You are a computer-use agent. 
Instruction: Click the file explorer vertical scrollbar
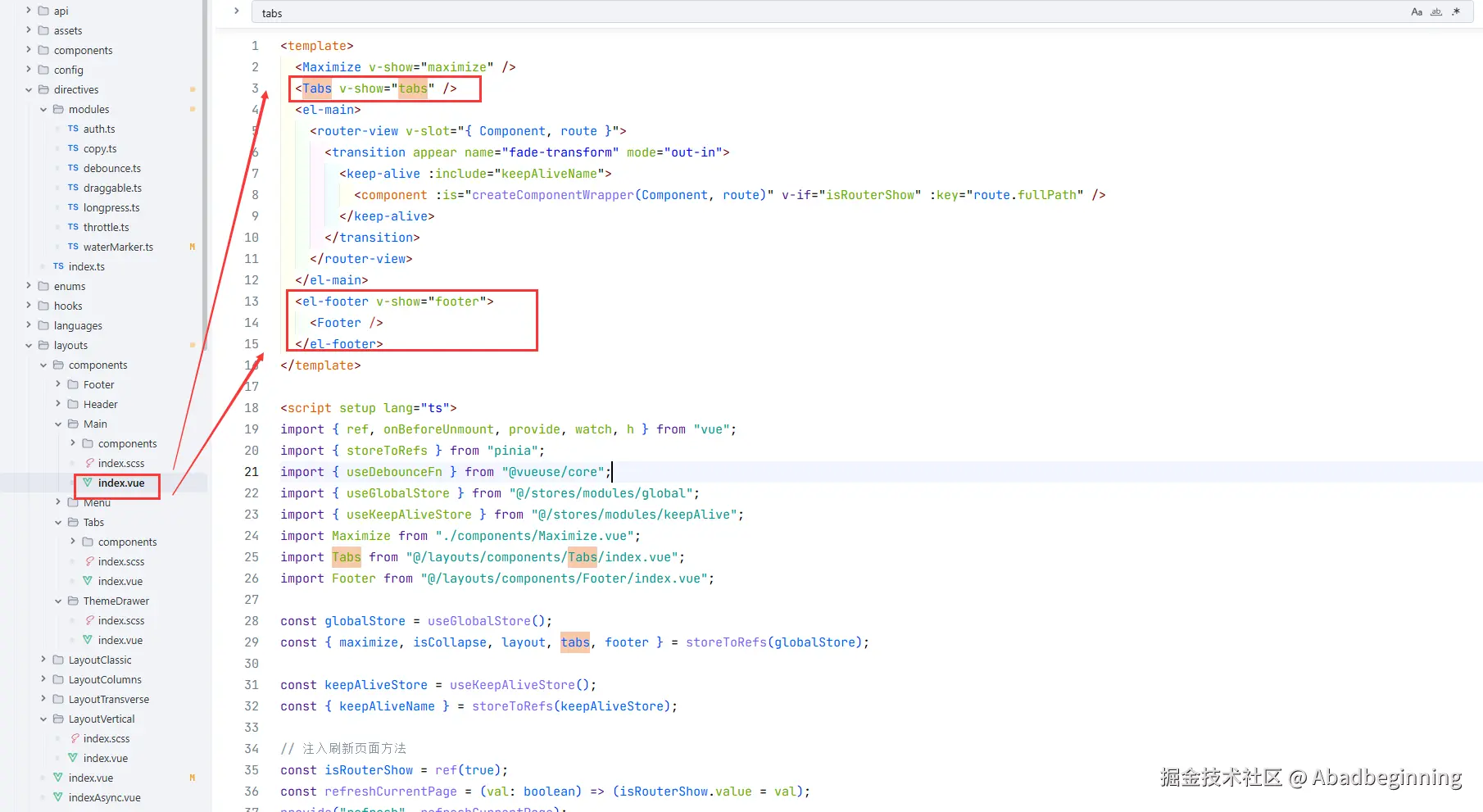click(x=205, y=175)
